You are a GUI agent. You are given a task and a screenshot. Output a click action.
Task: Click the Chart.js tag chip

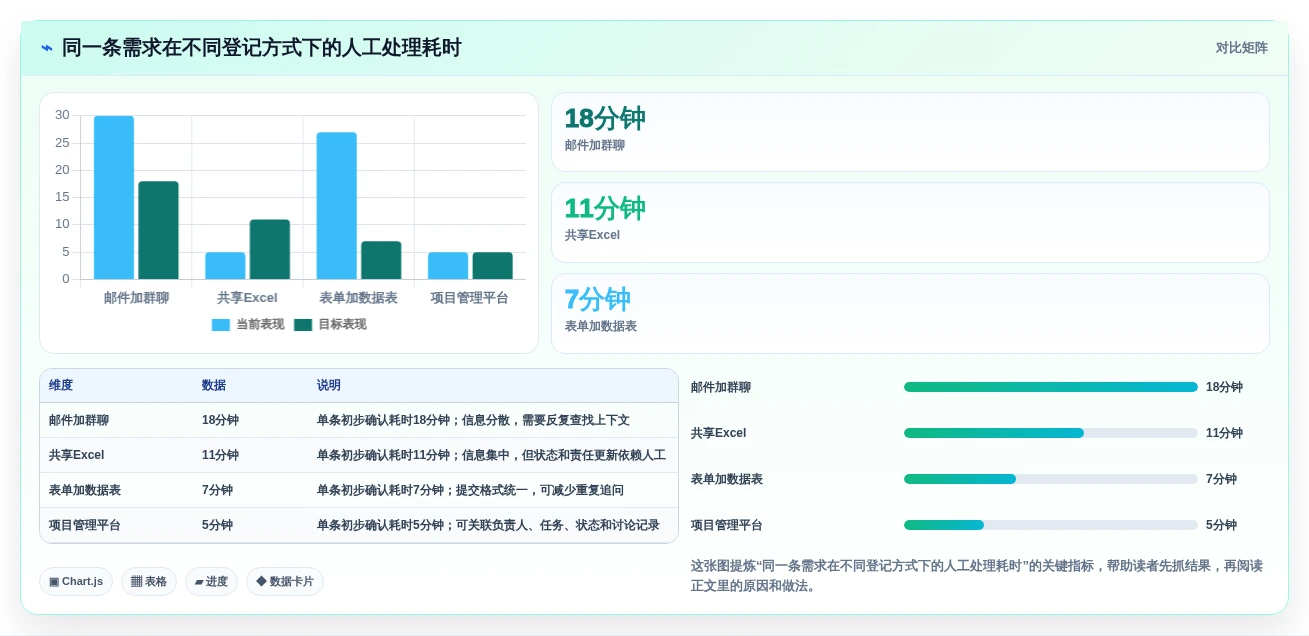[76, 582]
